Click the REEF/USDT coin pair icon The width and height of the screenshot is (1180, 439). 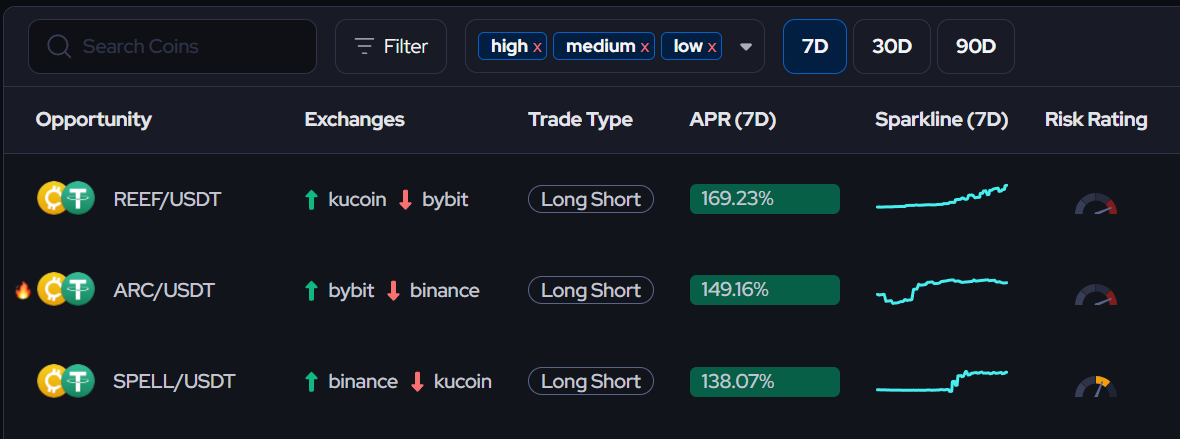pyautogui.click(x=66, y=200)
